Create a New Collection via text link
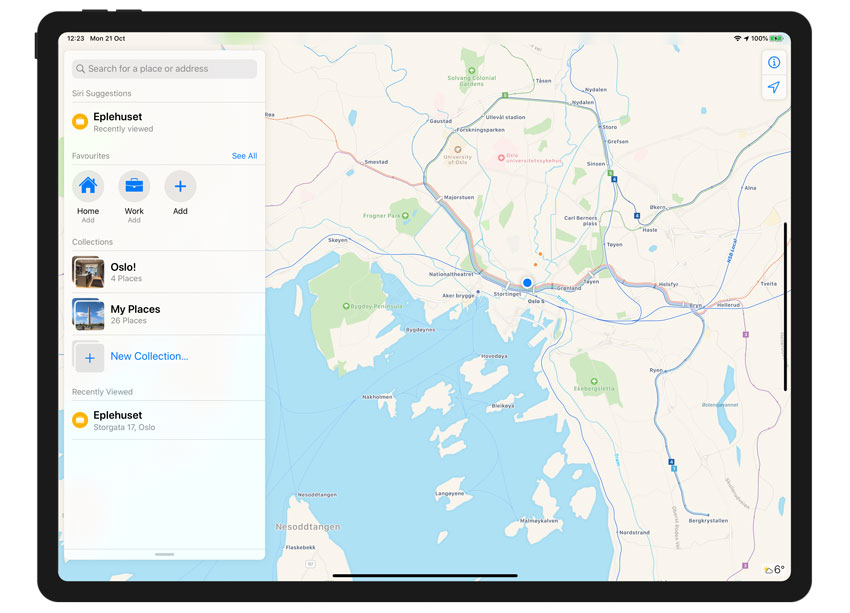Image resolution: width=850 pixels, height=613 pixels. 149,357
